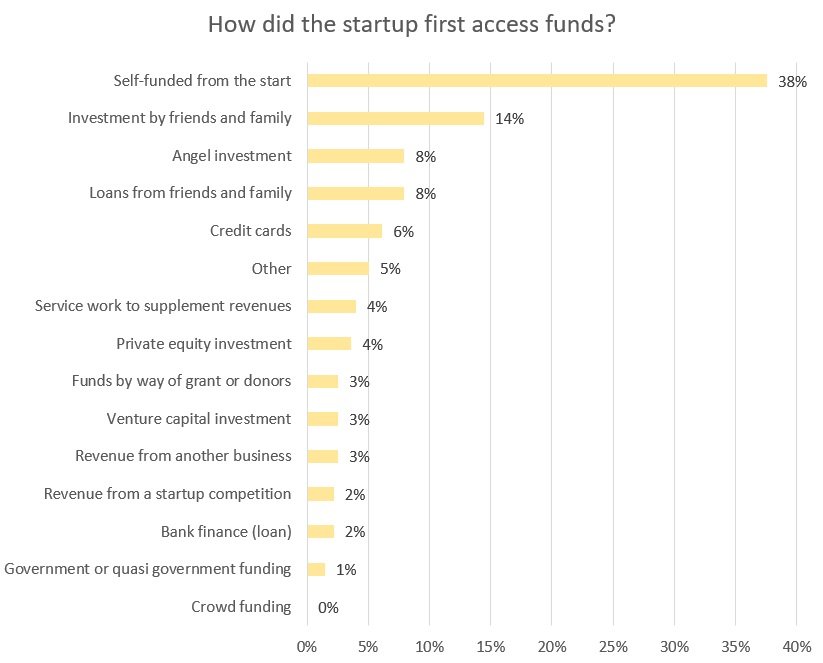Click the Venture capital investment label
The image size is (823, 663).
point(198,419)
